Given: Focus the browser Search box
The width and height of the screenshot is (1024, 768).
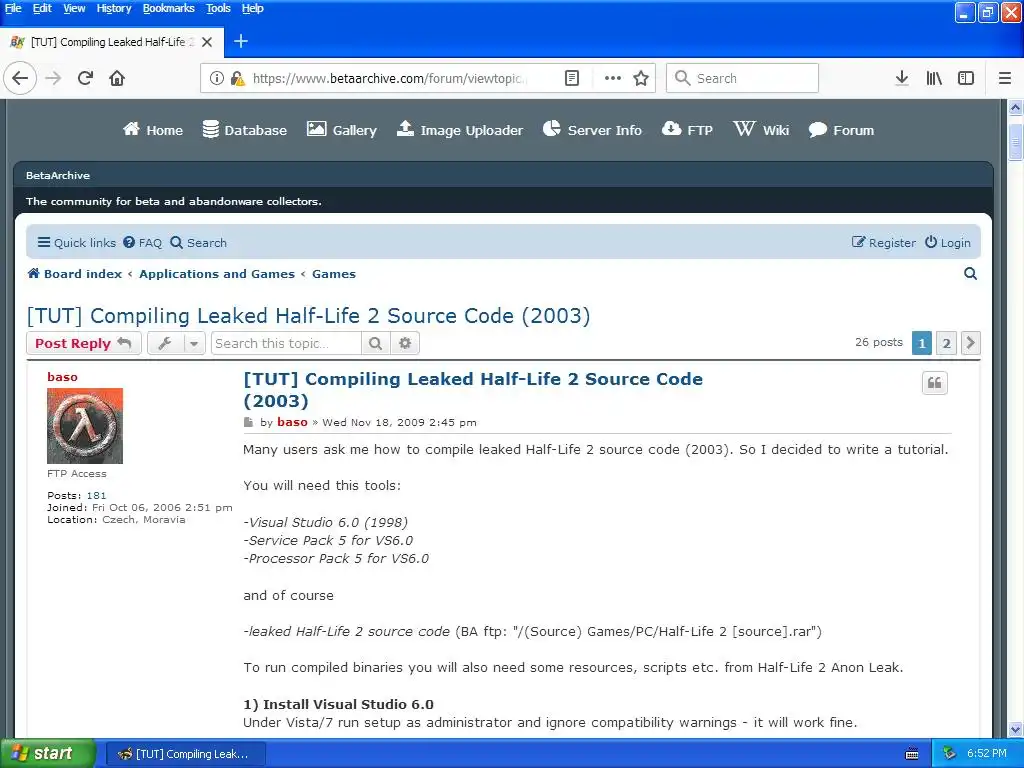Looking at the screenshot, I should 742,78.
